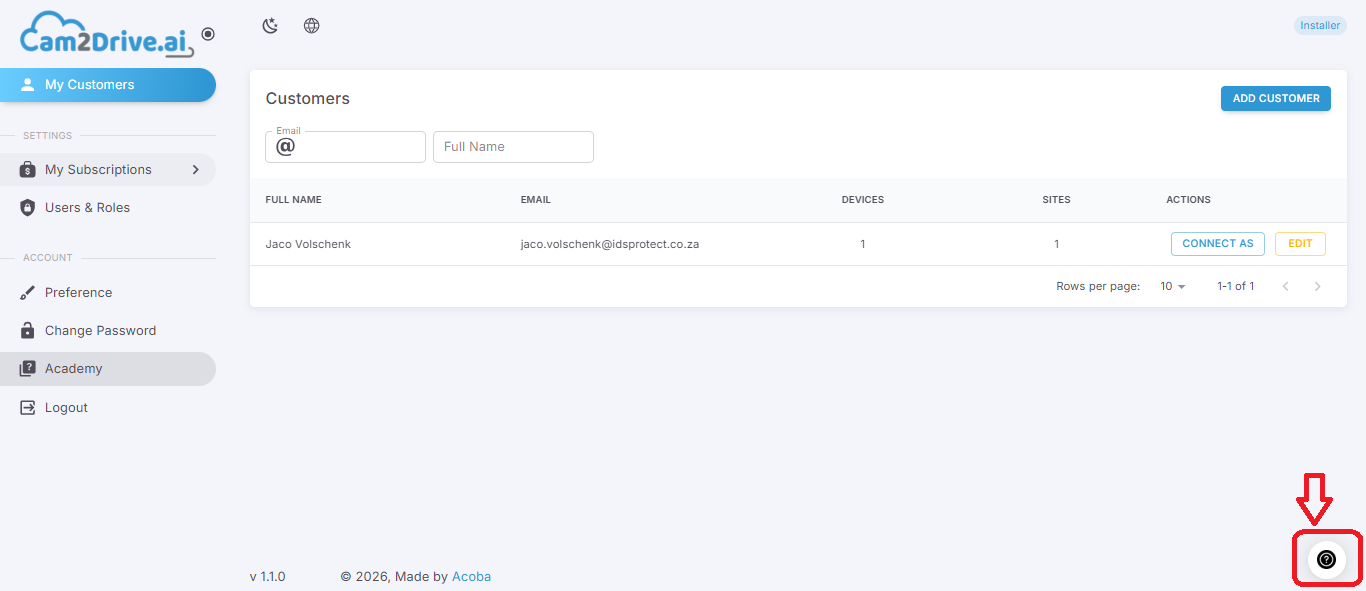Click the Change Password lock icon
The image size is (1366, 591).
pos(28,331)
